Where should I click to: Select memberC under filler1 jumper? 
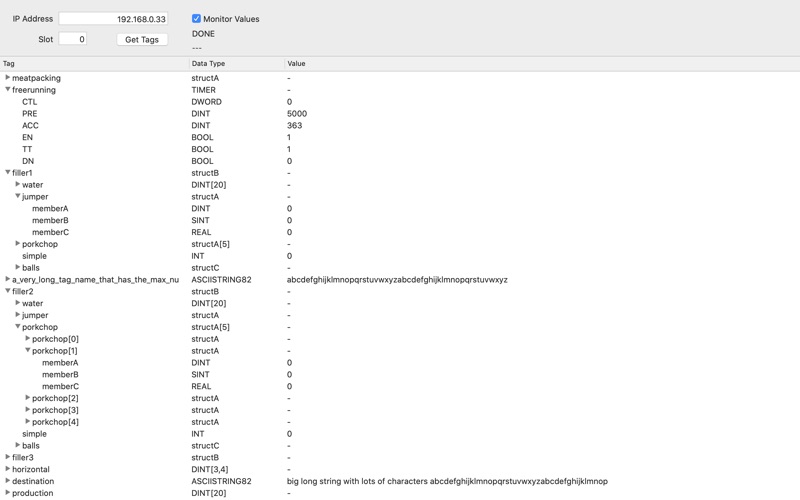[x=400, y=232]
